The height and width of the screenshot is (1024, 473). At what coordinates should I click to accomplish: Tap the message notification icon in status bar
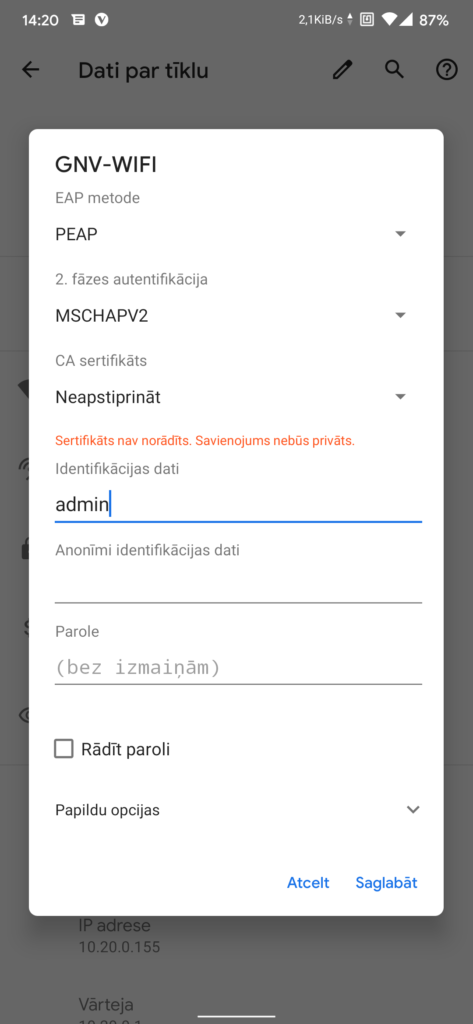tap(78, 20)
